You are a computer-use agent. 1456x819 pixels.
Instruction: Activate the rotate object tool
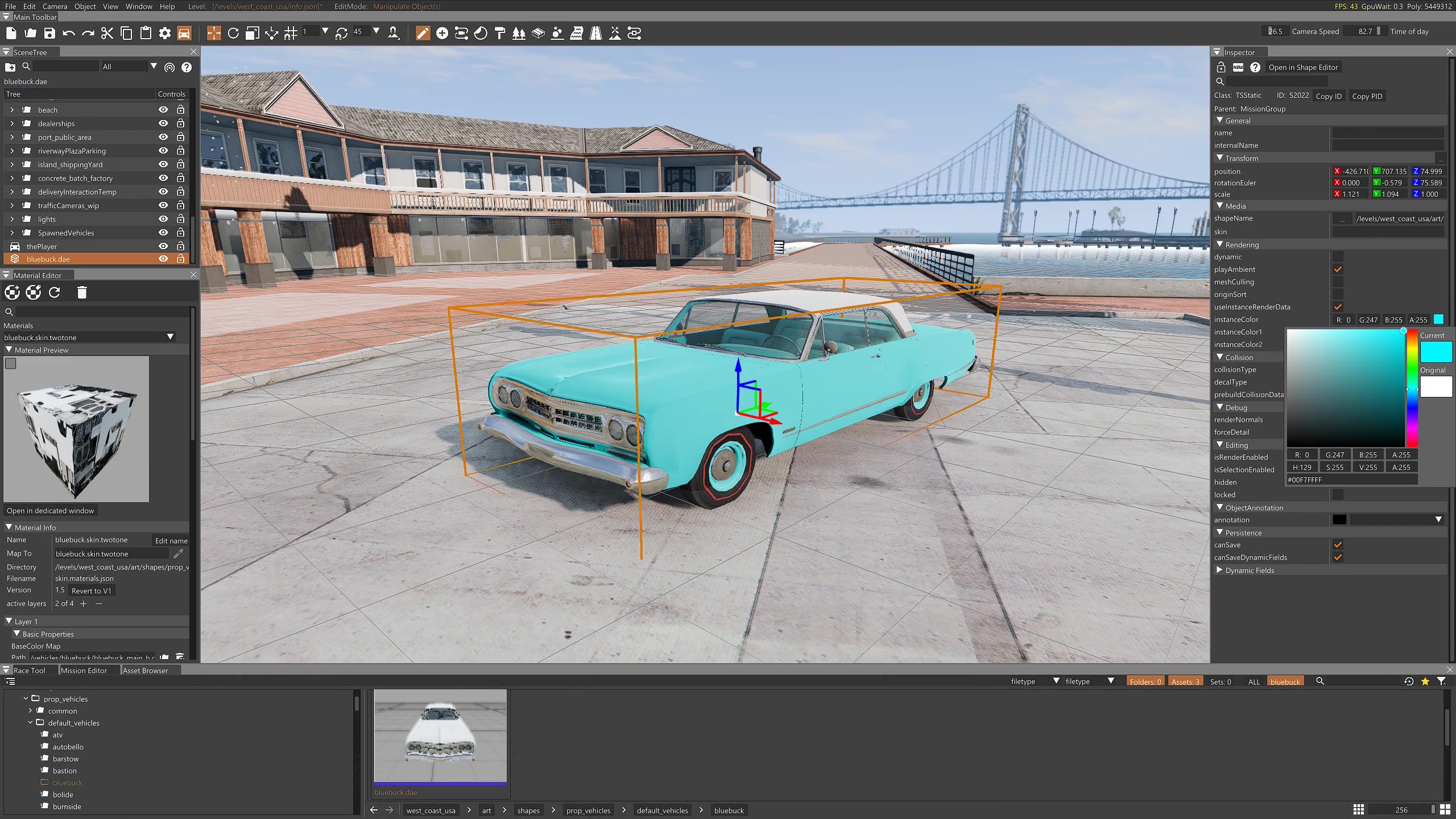click(233, 34)
